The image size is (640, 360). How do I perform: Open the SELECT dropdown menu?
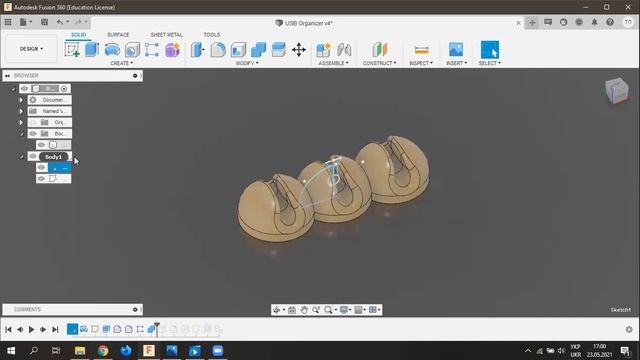click(489, 63)
